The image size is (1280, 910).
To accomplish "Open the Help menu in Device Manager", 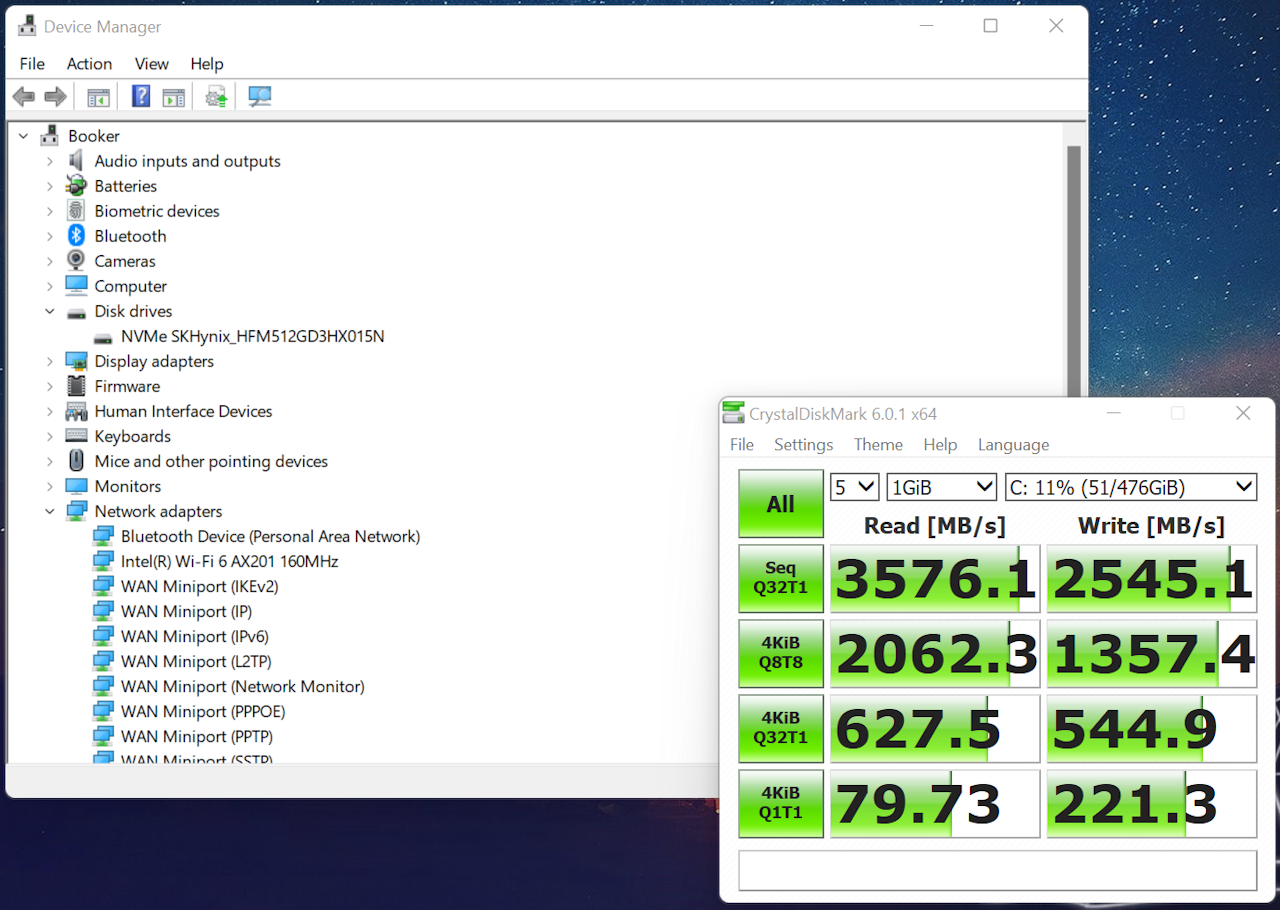I will point(207,63).
